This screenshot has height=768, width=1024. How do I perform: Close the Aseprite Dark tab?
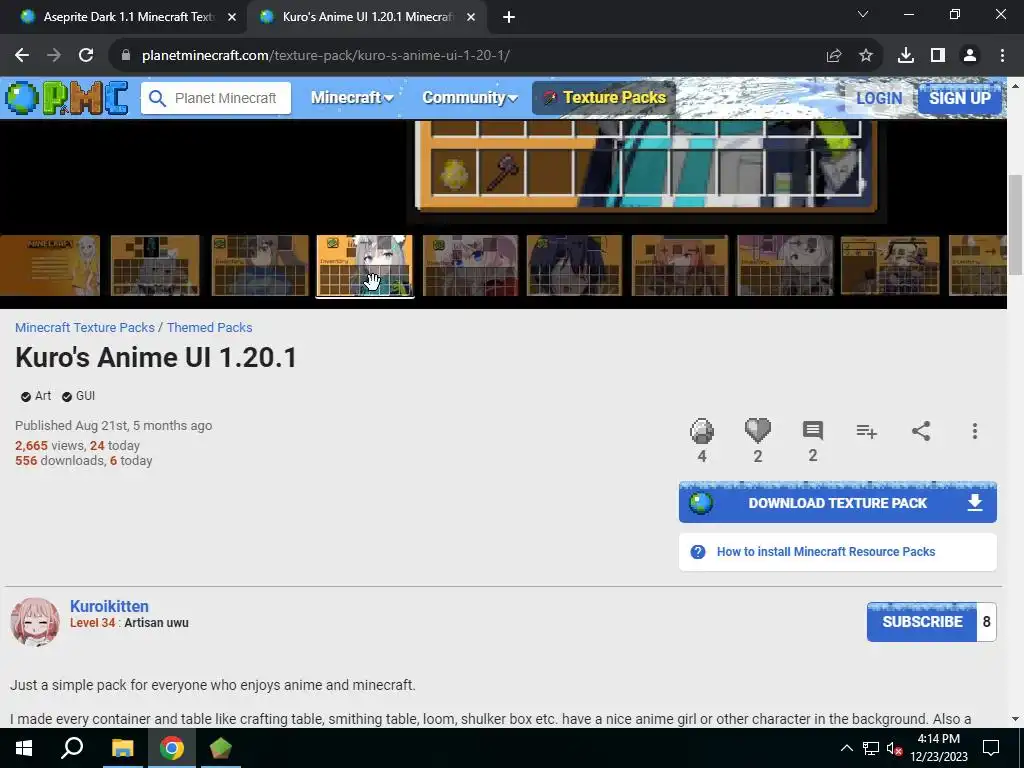tap(232, 17)
